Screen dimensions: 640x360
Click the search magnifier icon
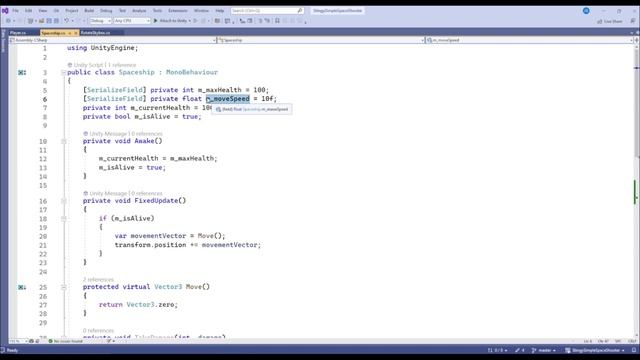pyautogui.click(x=300, y=11)
